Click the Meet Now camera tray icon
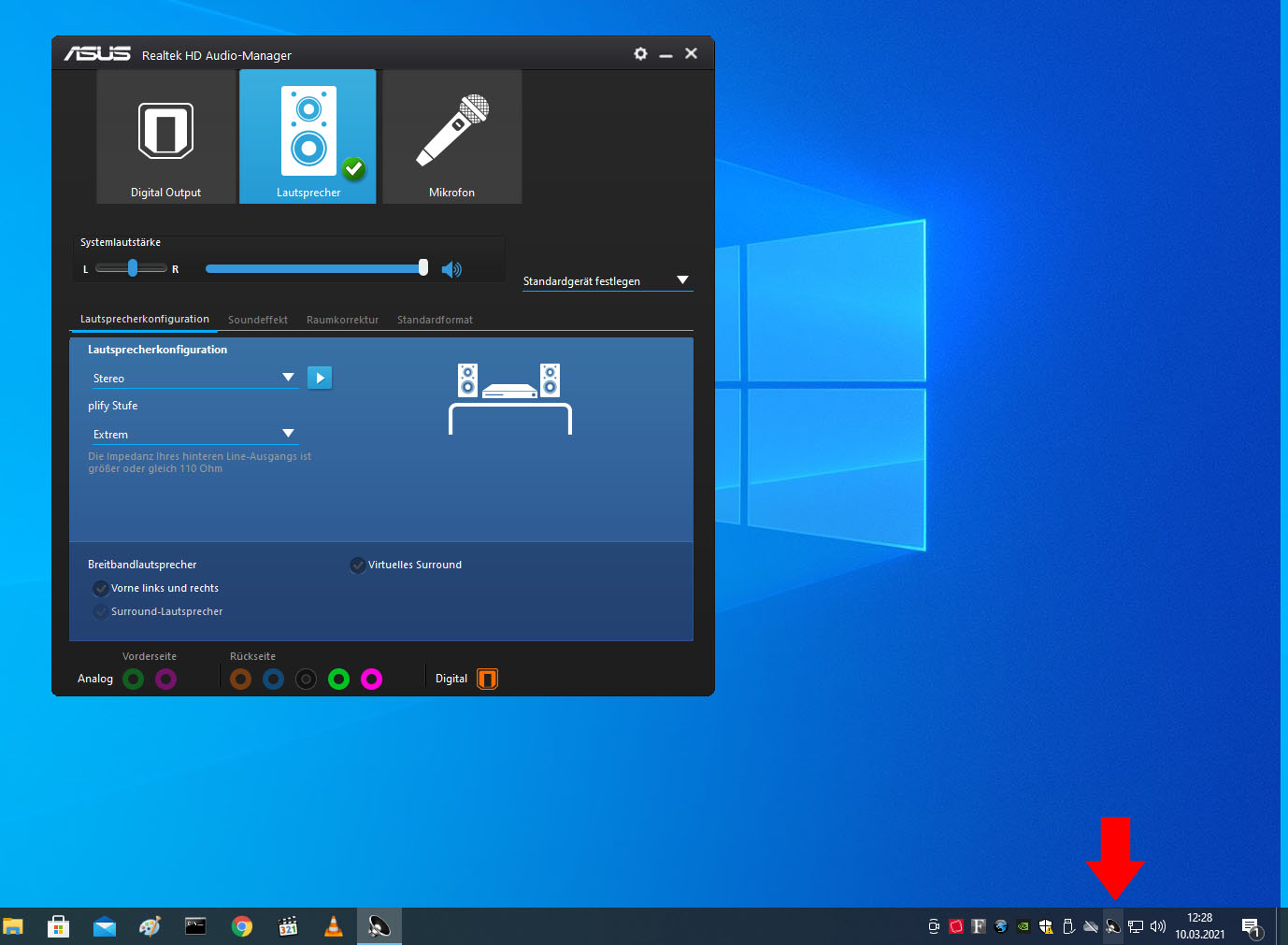The image size is (1288, 945). (x=934, y=926)
